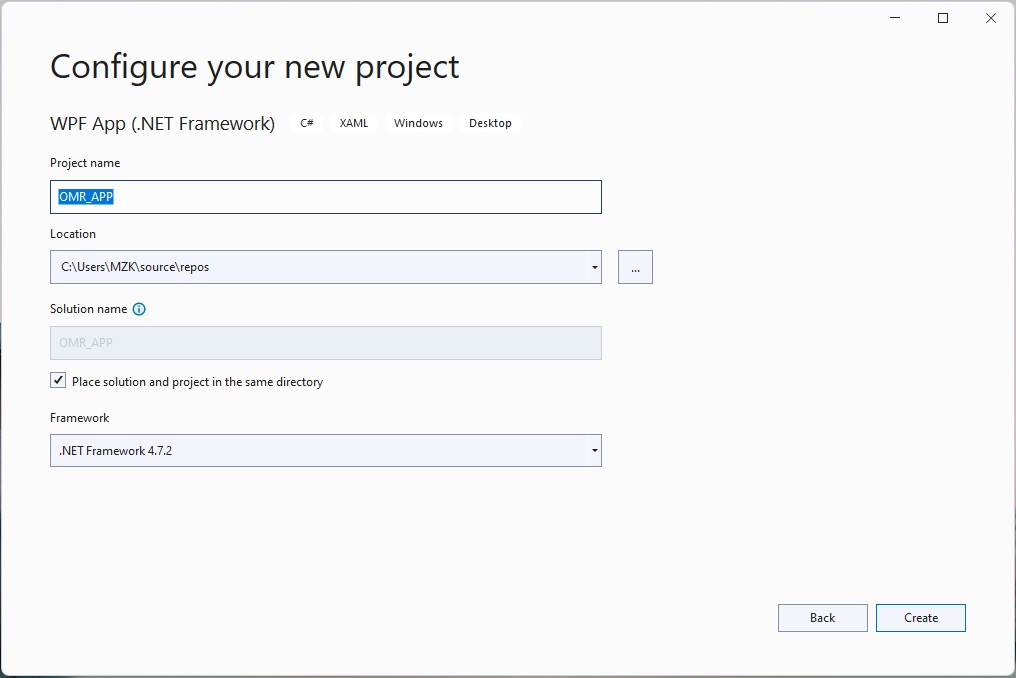1016x678 pixels.
Task: Click the Solution name info icon
Action: [139, 308]
